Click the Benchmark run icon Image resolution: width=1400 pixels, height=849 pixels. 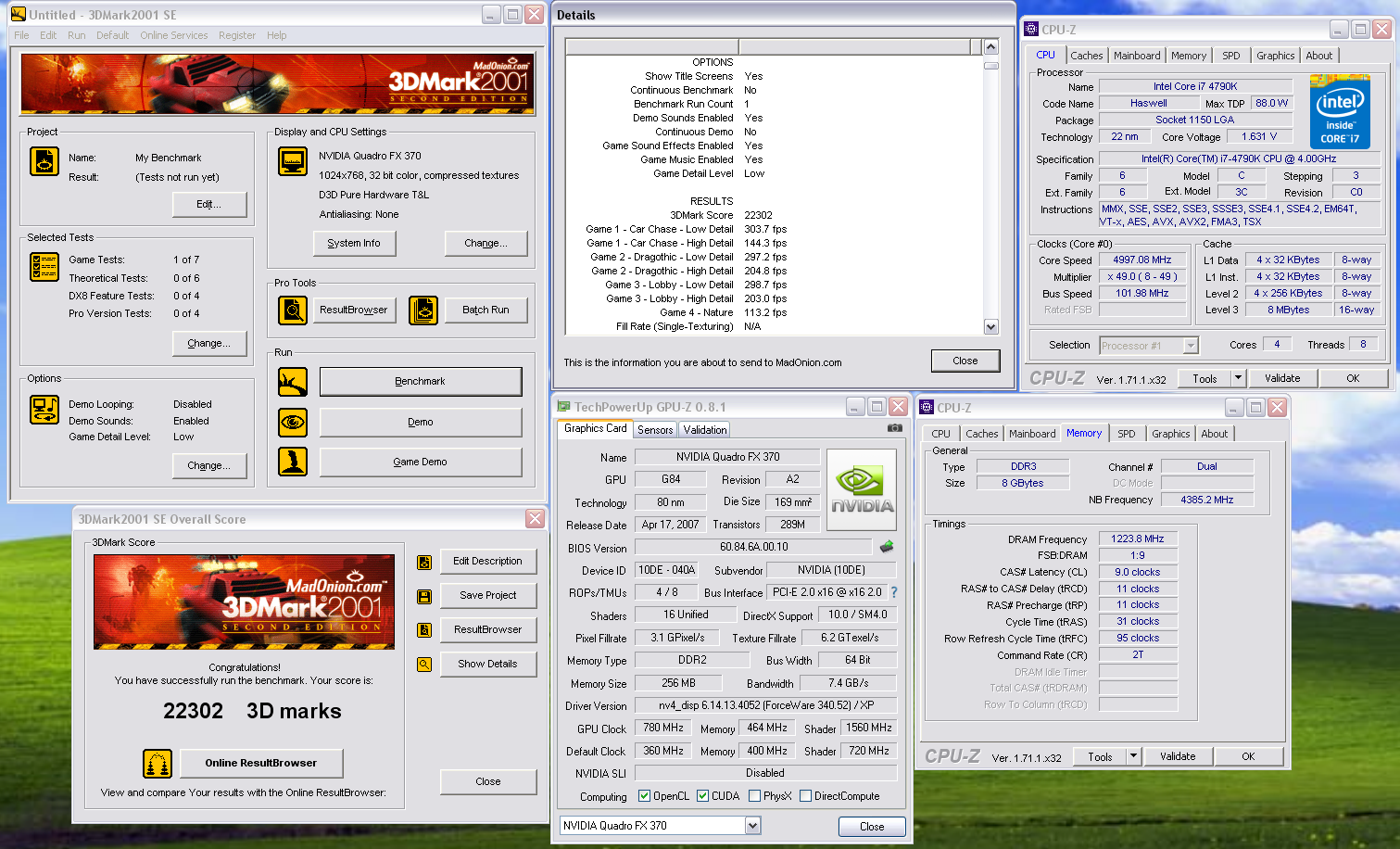[293, 382]
